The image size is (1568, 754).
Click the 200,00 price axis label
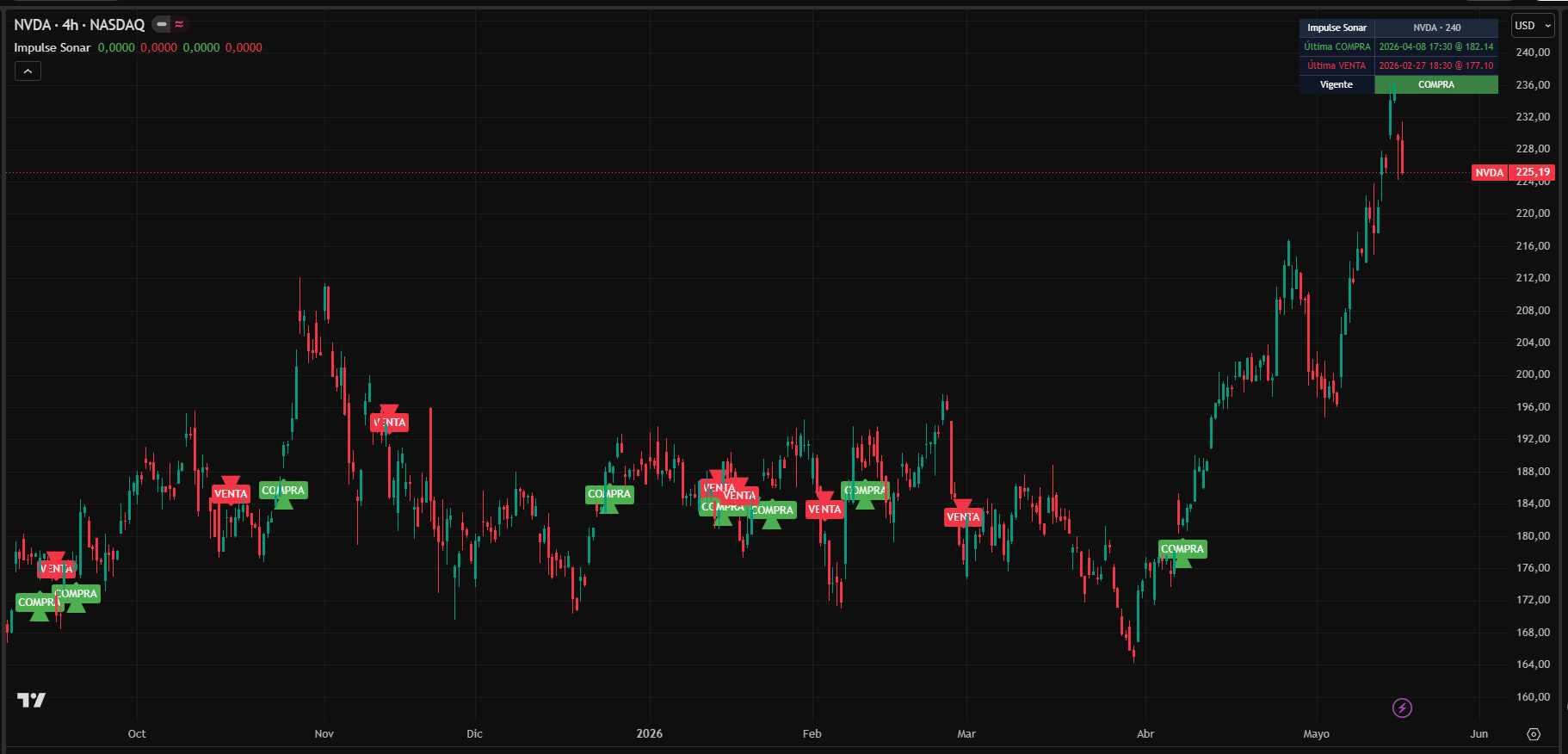[x=1532, y=374]
